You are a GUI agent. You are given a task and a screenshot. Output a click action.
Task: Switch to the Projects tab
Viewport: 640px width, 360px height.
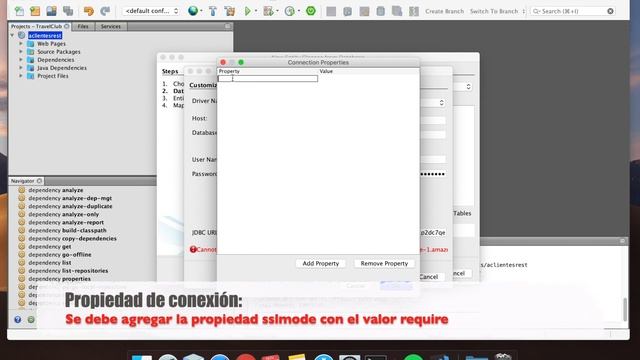(x=40, y=26)
